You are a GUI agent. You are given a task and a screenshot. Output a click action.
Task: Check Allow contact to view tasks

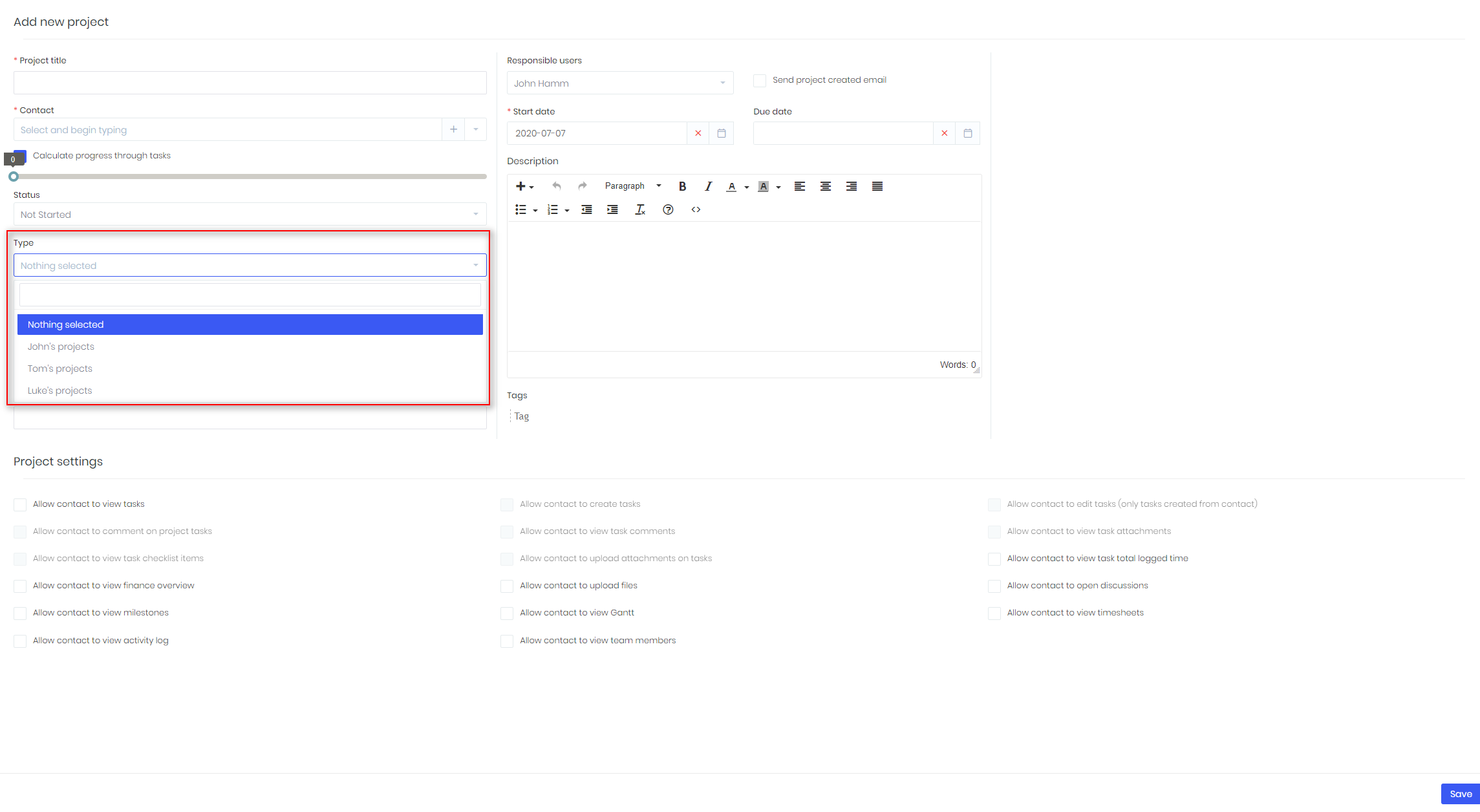pyautogui.click(x=20, y=504)
